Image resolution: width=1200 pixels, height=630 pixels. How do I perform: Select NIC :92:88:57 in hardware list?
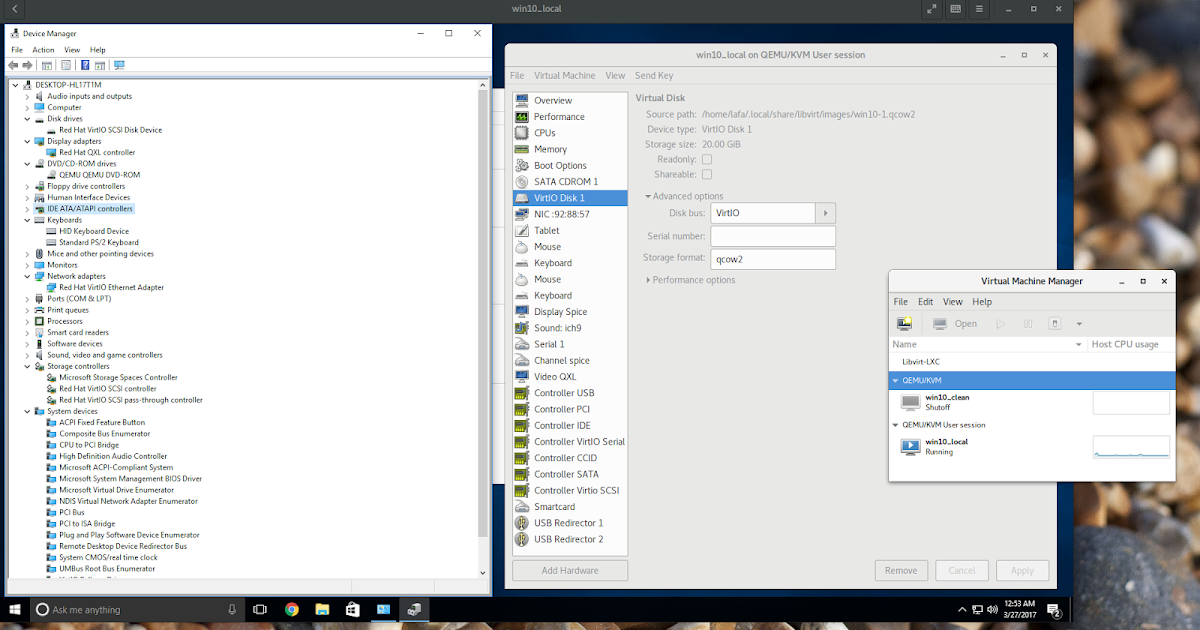(570, 214)
